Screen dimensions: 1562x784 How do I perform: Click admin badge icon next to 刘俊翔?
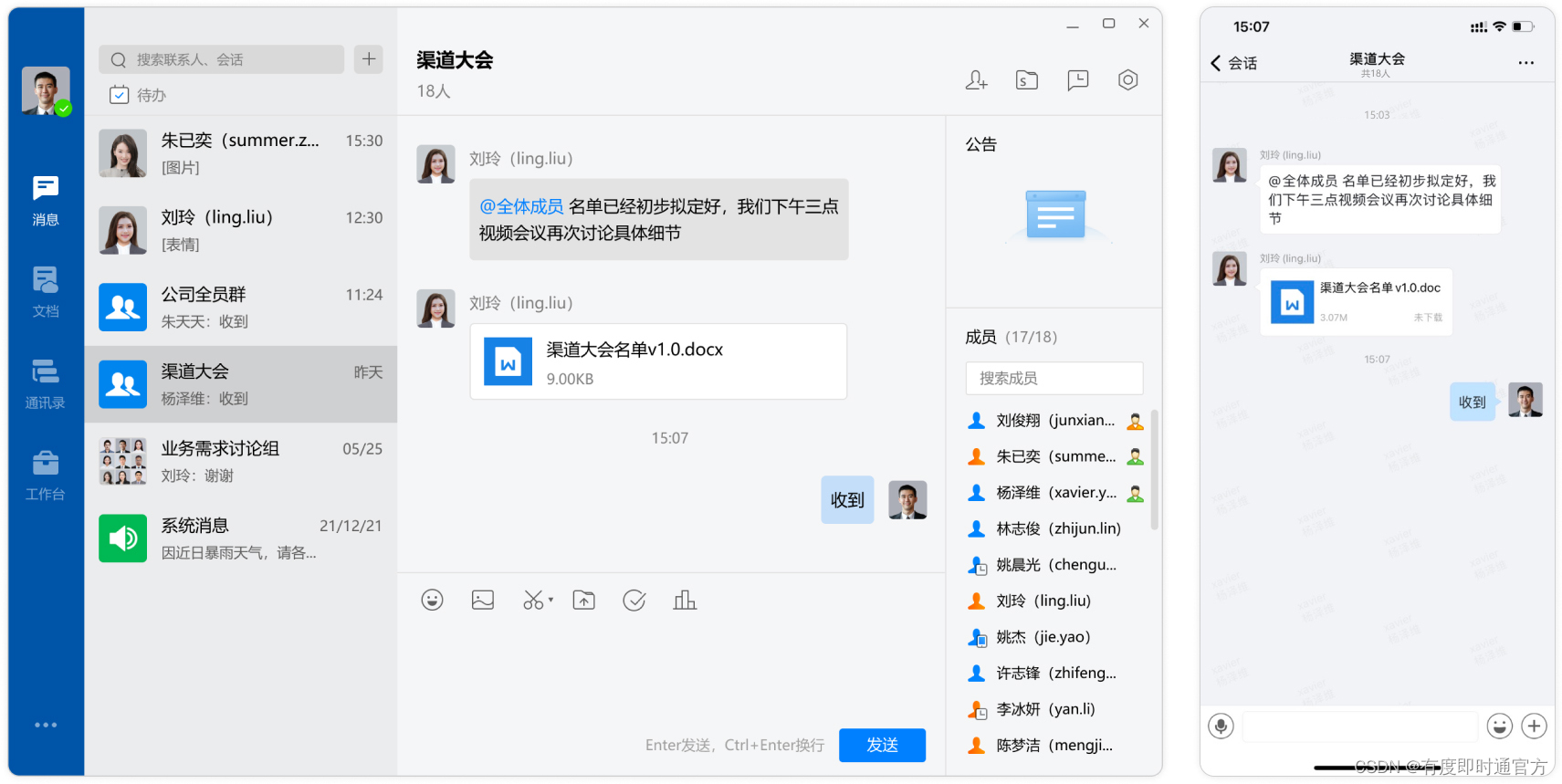[1135, 421]
